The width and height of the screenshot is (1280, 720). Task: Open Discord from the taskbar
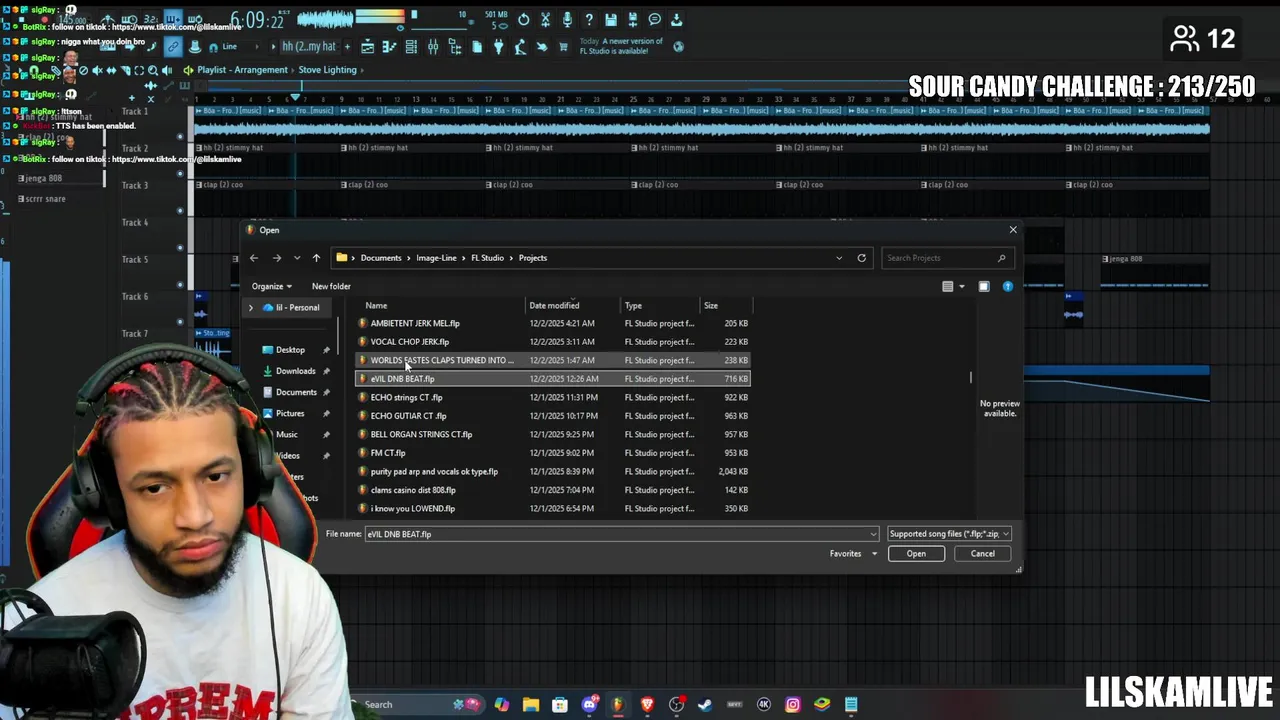point(590,705)
